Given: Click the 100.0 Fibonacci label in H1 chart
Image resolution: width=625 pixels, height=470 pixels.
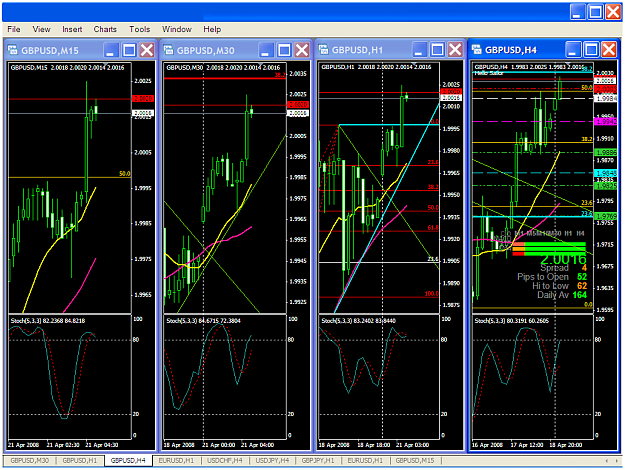Looking at the screenshot, I should point(431,294).
